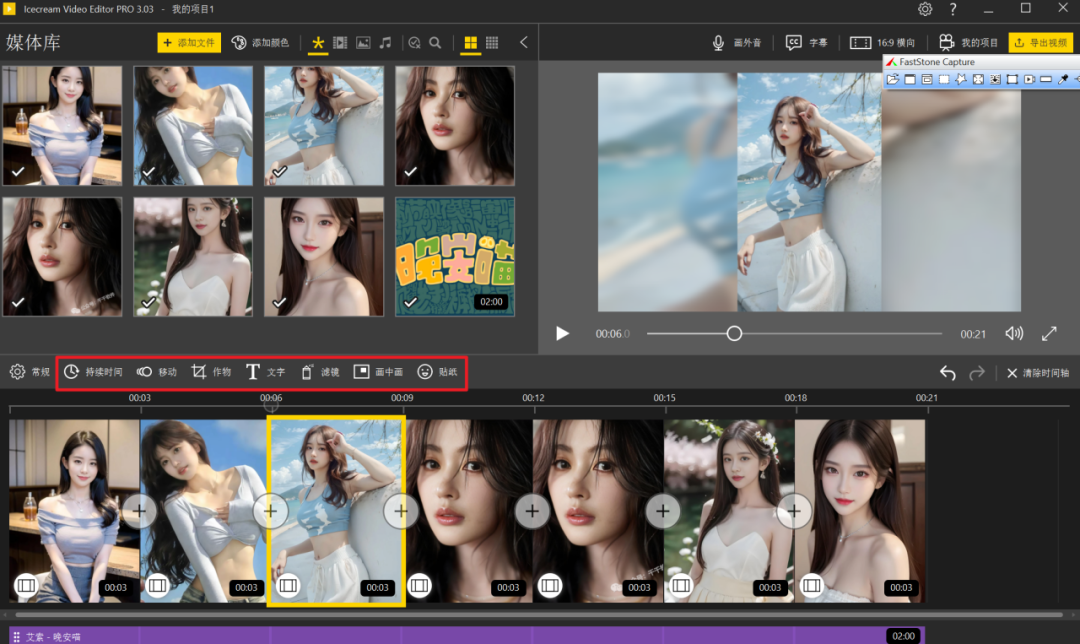Click 清除时间轴 clear timeline
The width and height of the screenshot is (1080, 644).
[x=1037, y=373]
